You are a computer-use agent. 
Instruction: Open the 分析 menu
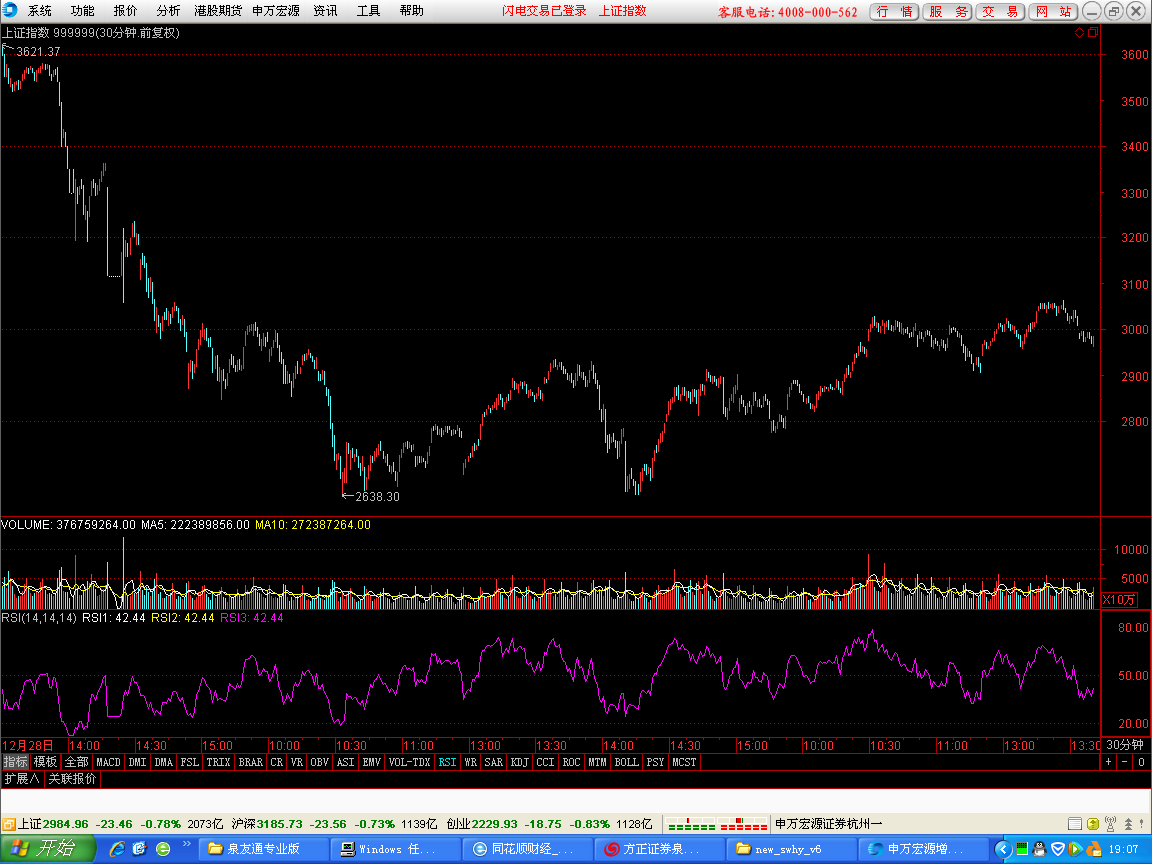pos(168,10)
